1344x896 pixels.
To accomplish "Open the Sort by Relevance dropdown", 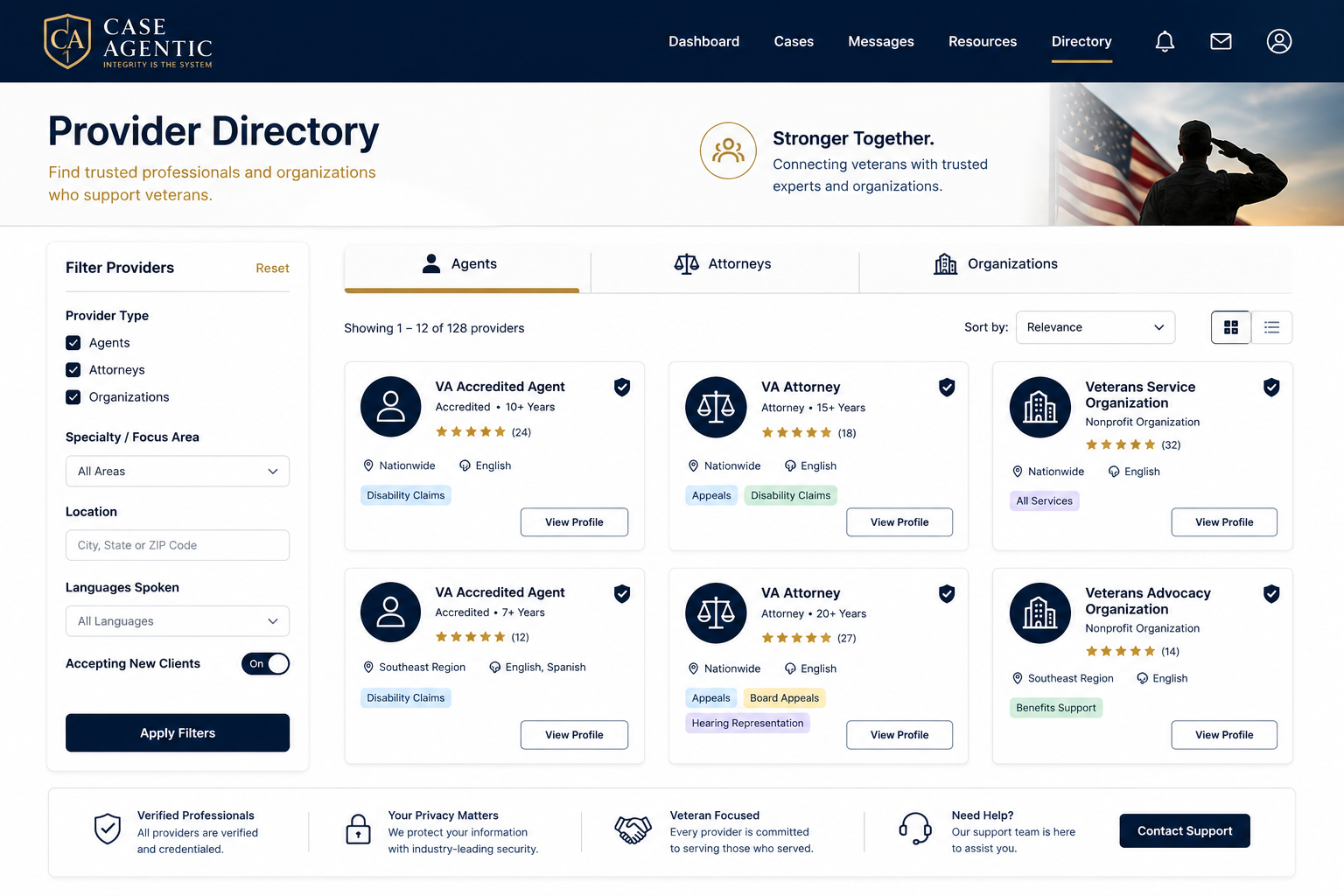I will 1095,327.
